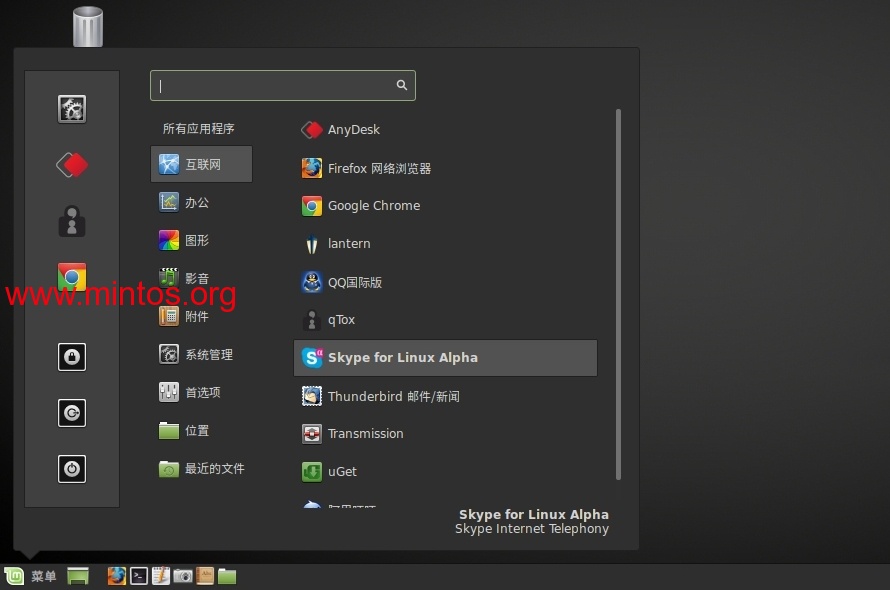Open screenshot tool from panel launcher

[x=183, y=576]
